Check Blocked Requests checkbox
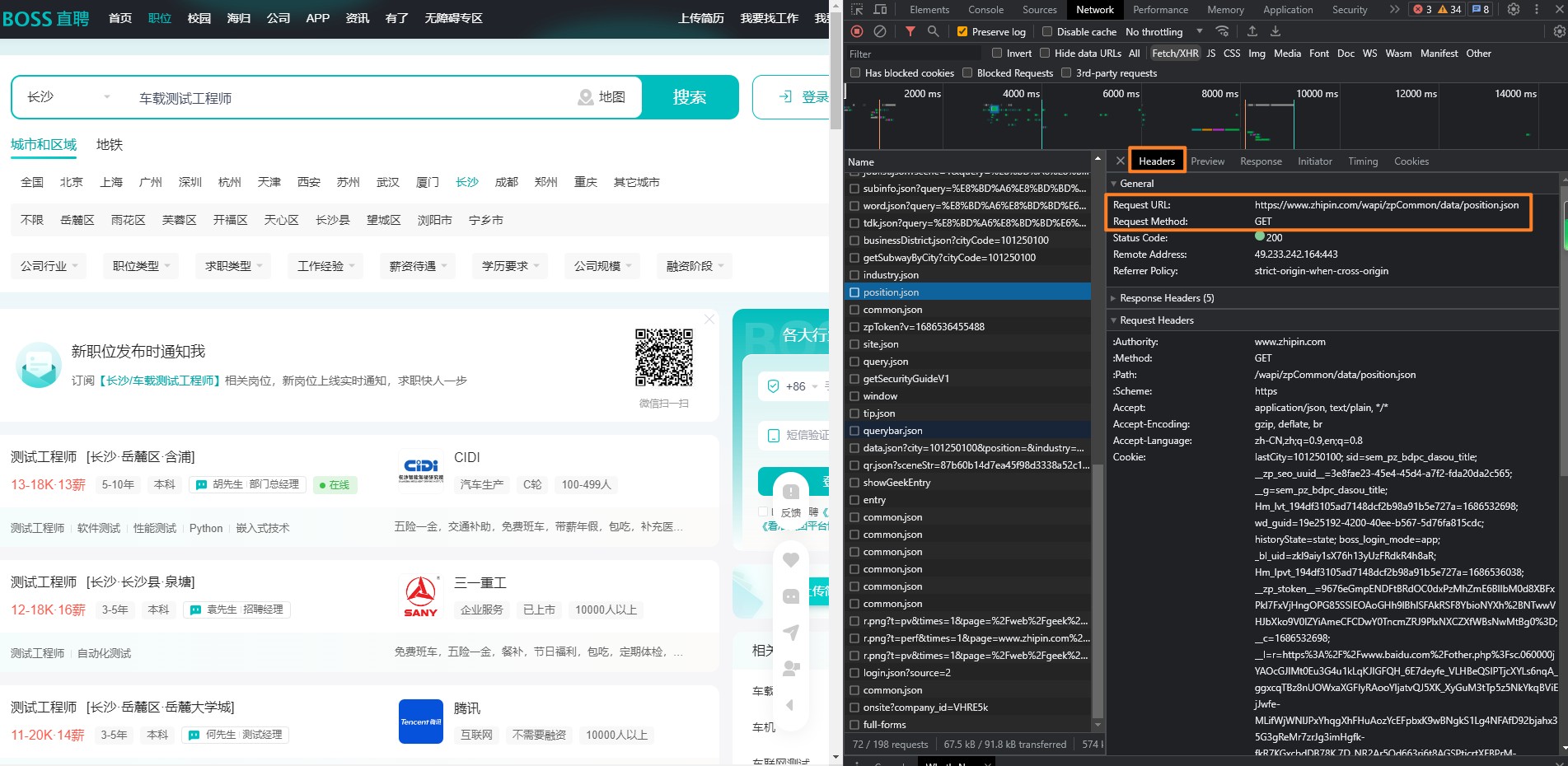 [x=967, y=72]
